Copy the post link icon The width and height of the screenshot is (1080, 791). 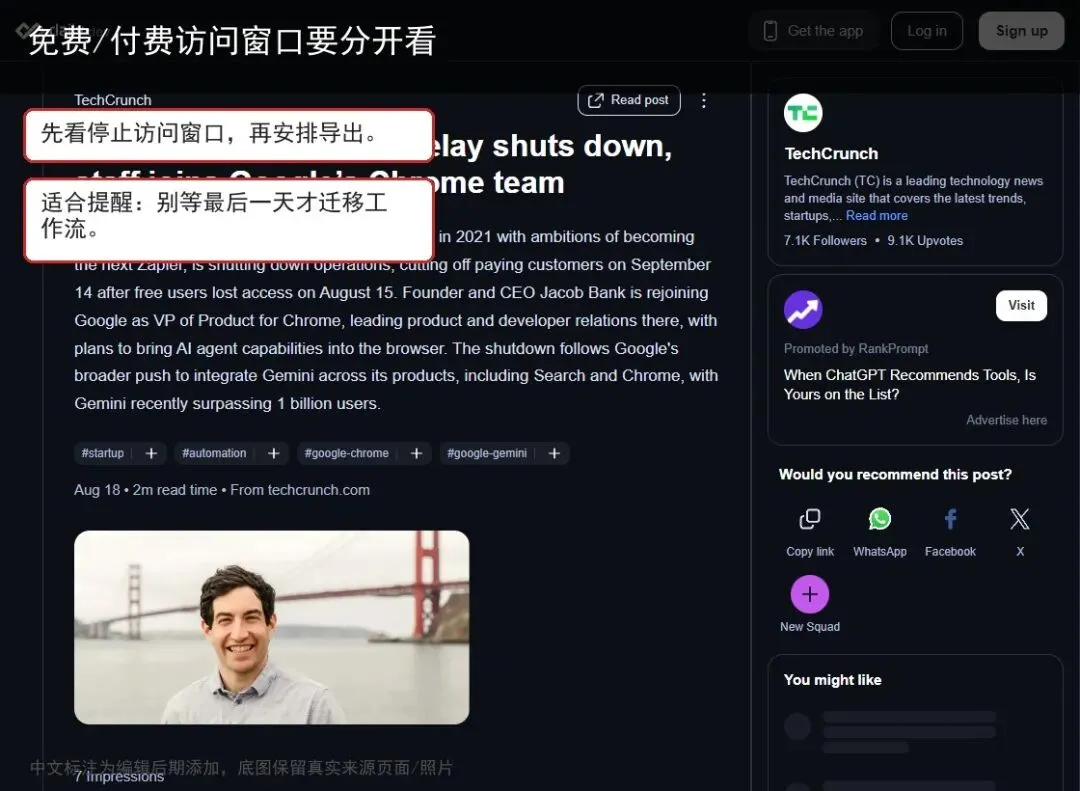810,519
